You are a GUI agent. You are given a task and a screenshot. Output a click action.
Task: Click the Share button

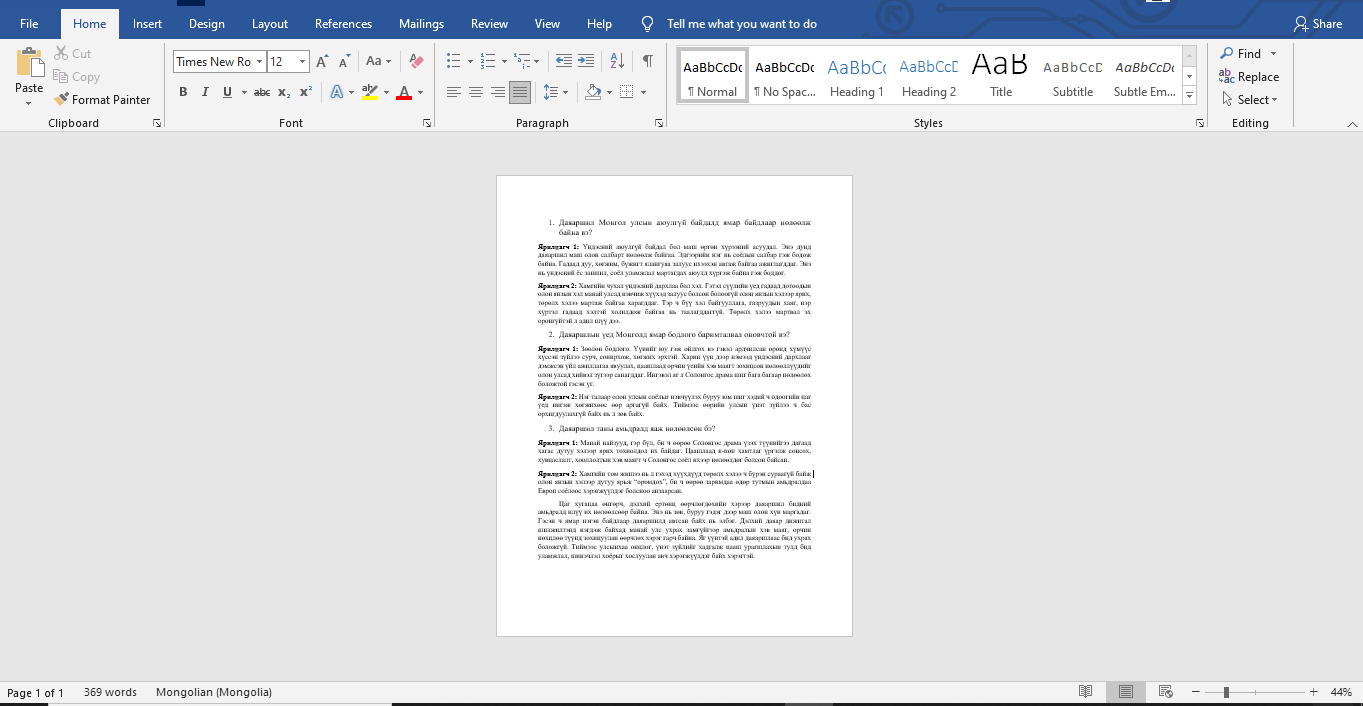tap(1318, 24)
